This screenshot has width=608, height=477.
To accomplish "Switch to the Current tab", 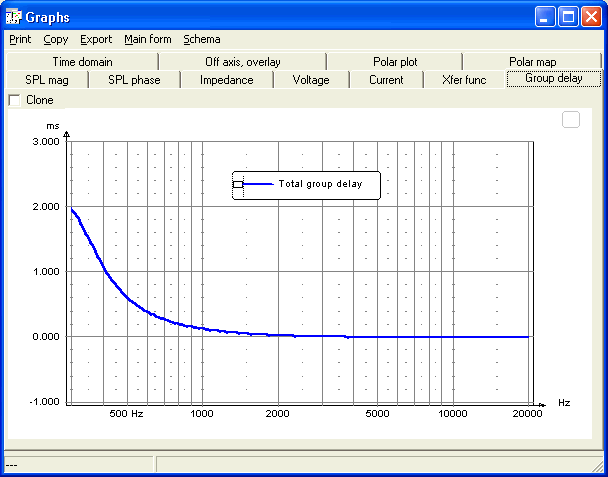I will click(386, 80).
